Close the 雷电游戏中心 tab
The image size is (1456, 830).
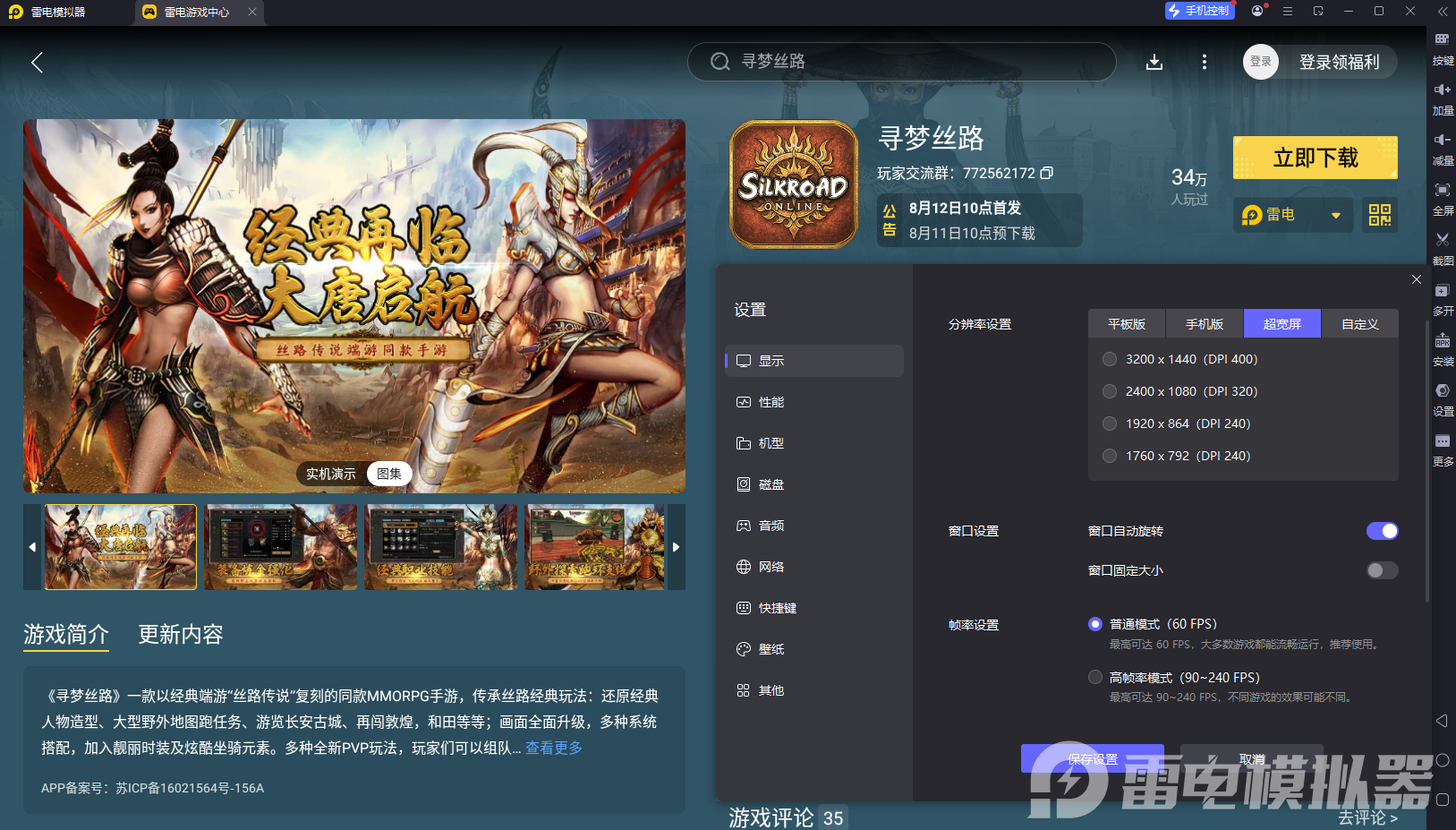(x=252, y=12)
